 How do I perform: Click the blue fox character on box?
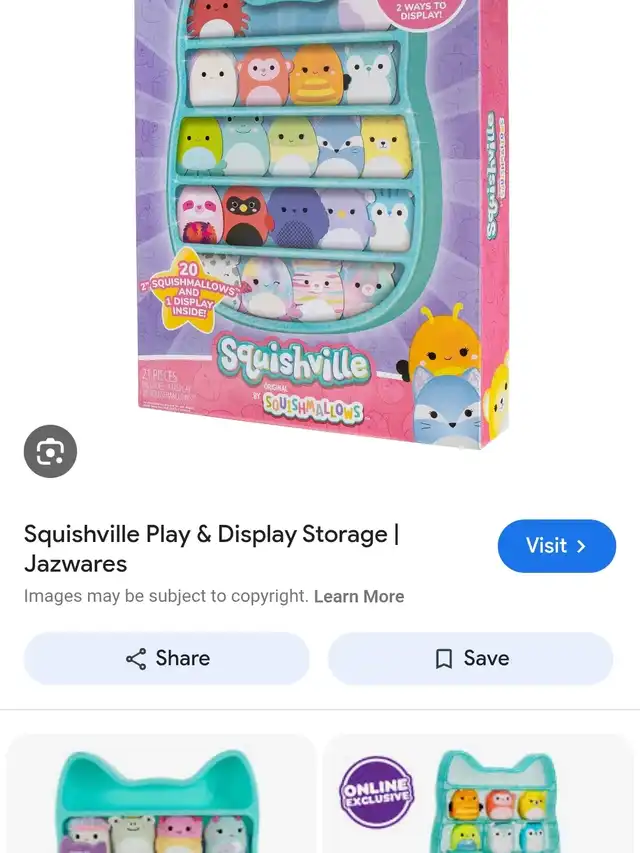447,405
